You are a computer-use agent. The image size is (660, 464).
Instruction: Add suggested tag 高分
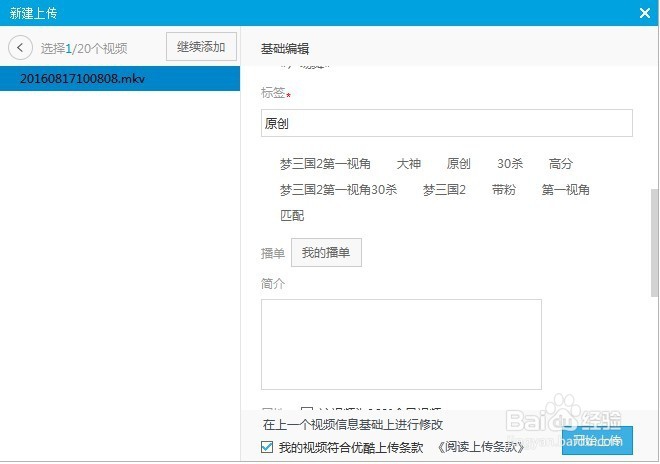561,164
